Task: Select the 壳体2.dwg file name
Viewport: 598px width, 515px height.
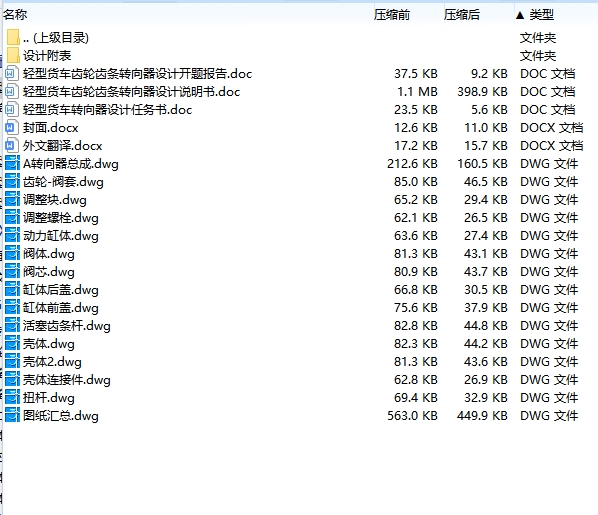Action: point(52,362)
